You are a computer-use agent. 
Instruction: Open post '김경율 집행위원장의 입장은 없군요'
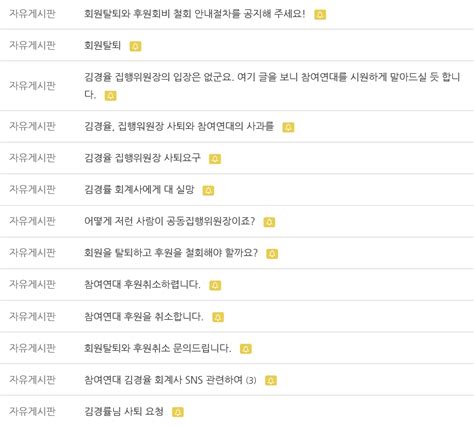click(x=272, y=86)
